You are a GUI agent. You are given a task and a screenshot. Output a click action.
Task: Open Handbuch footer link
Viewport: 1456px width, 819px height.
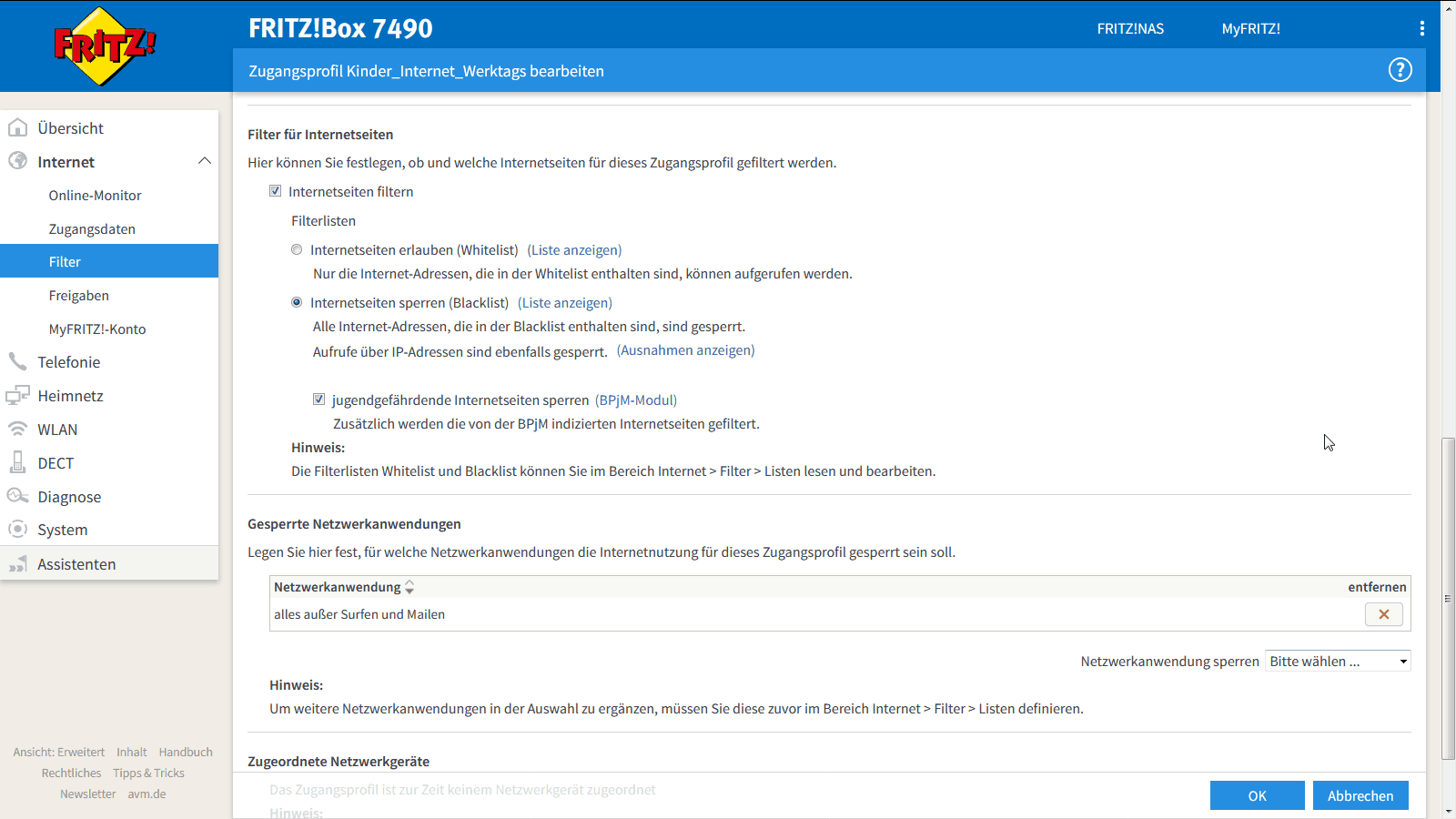click(186, 752)
